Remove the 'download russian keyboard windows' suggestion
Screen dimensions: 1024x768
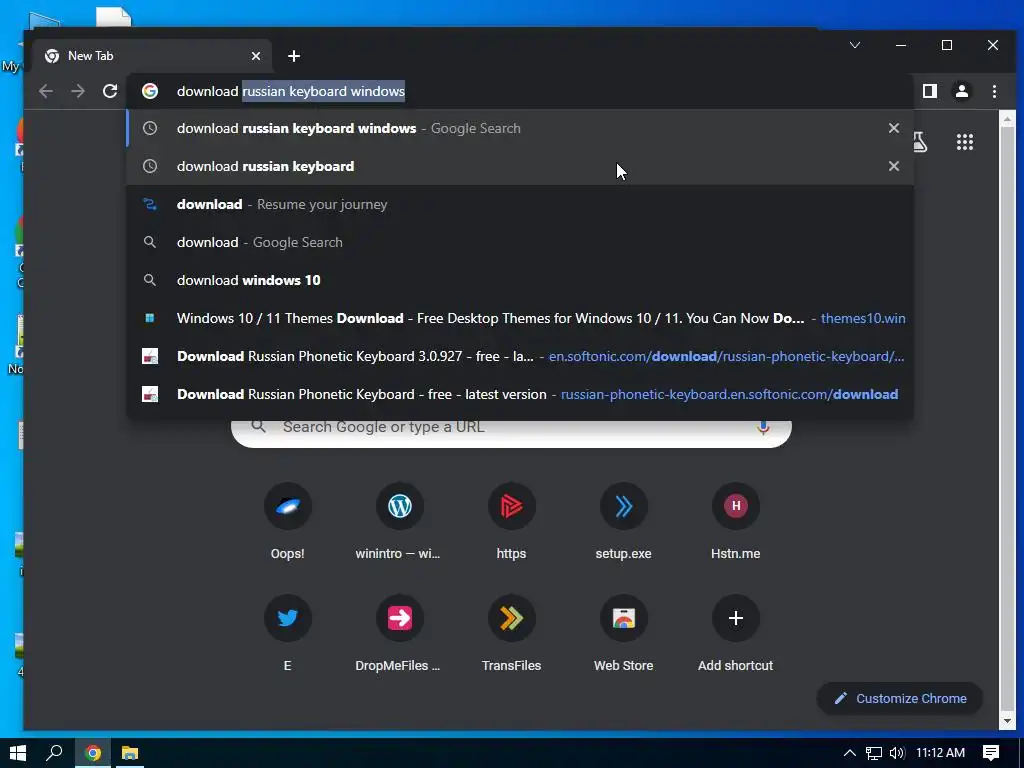(x=894, y=128)
